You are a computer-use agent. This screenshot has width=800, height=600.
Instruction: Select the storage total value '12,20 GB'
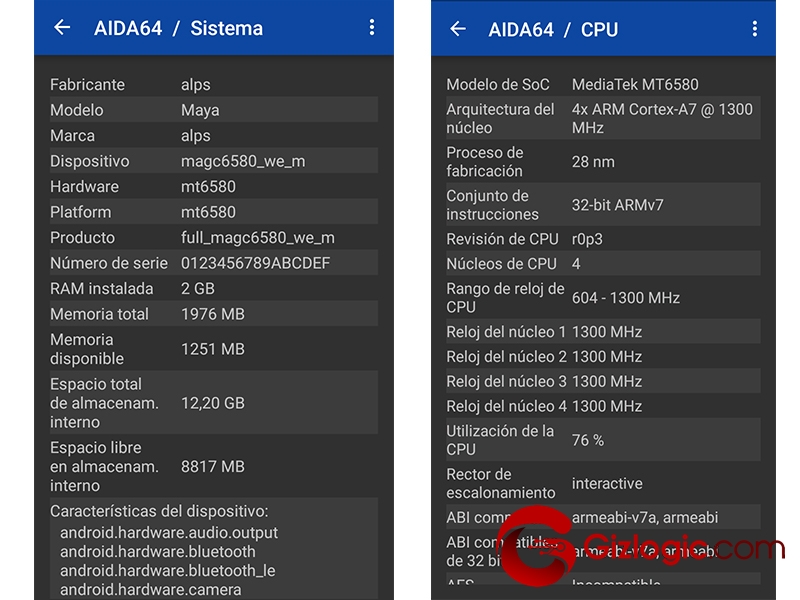(x=213, y=403)
